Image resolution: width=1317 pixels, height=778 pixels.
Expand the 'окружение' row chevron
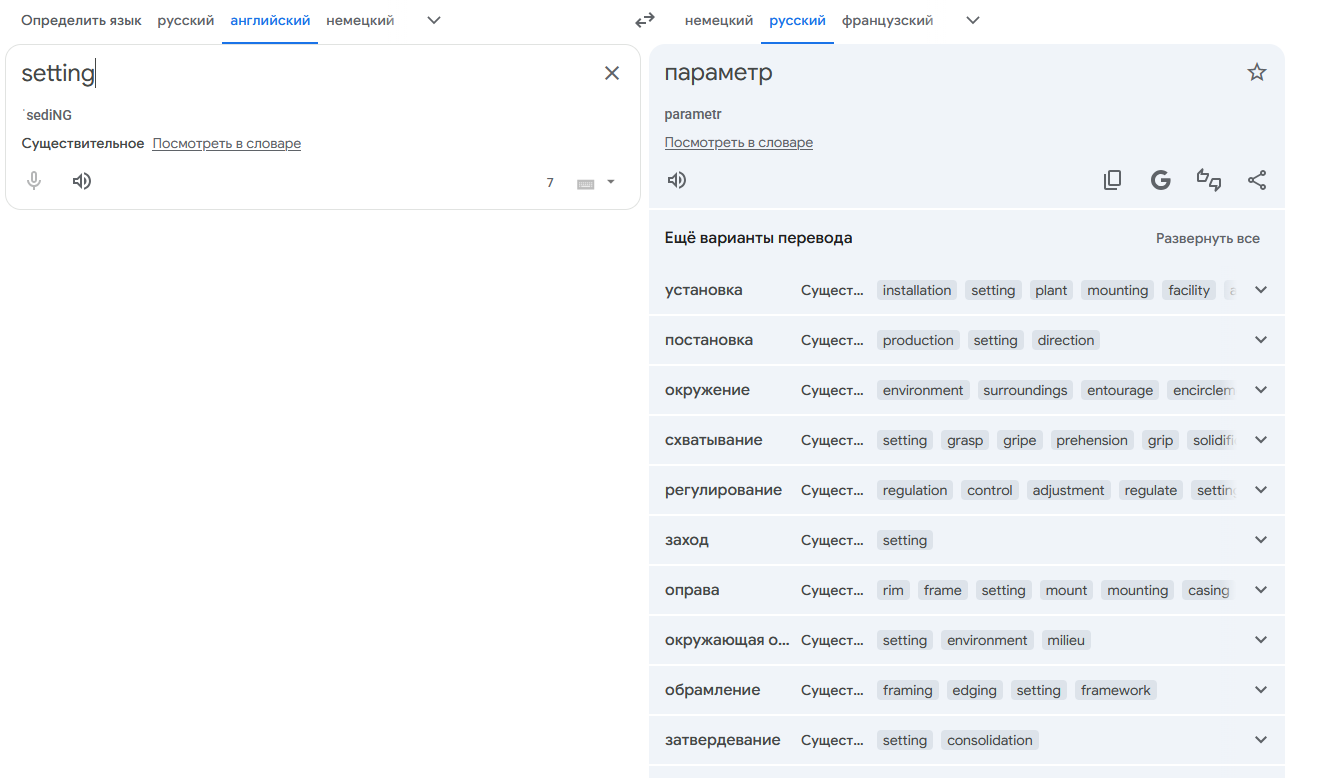pyautogui.click(x=1261, y=390)
